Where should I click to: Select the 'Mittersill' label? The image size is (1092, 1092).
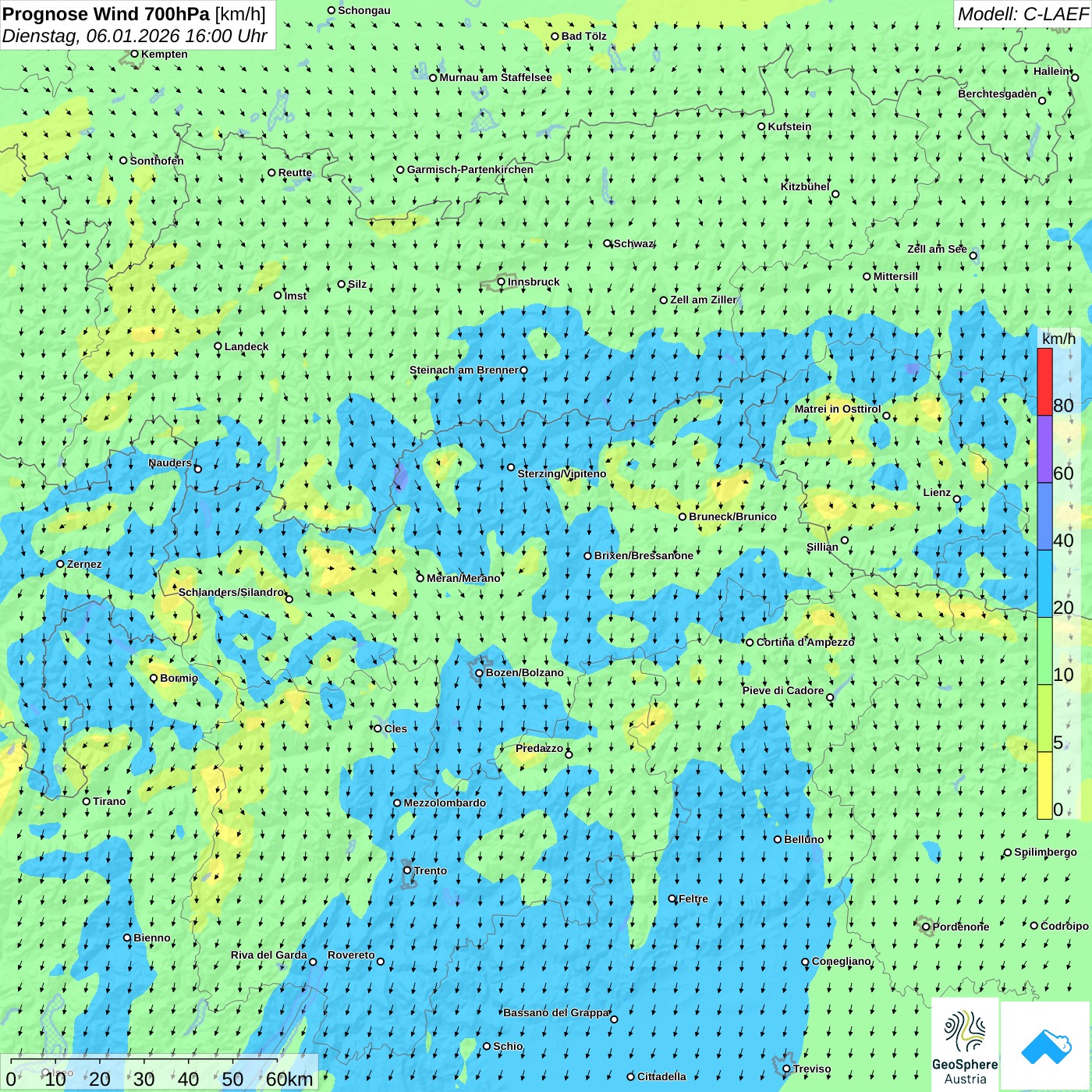point(895,276)
